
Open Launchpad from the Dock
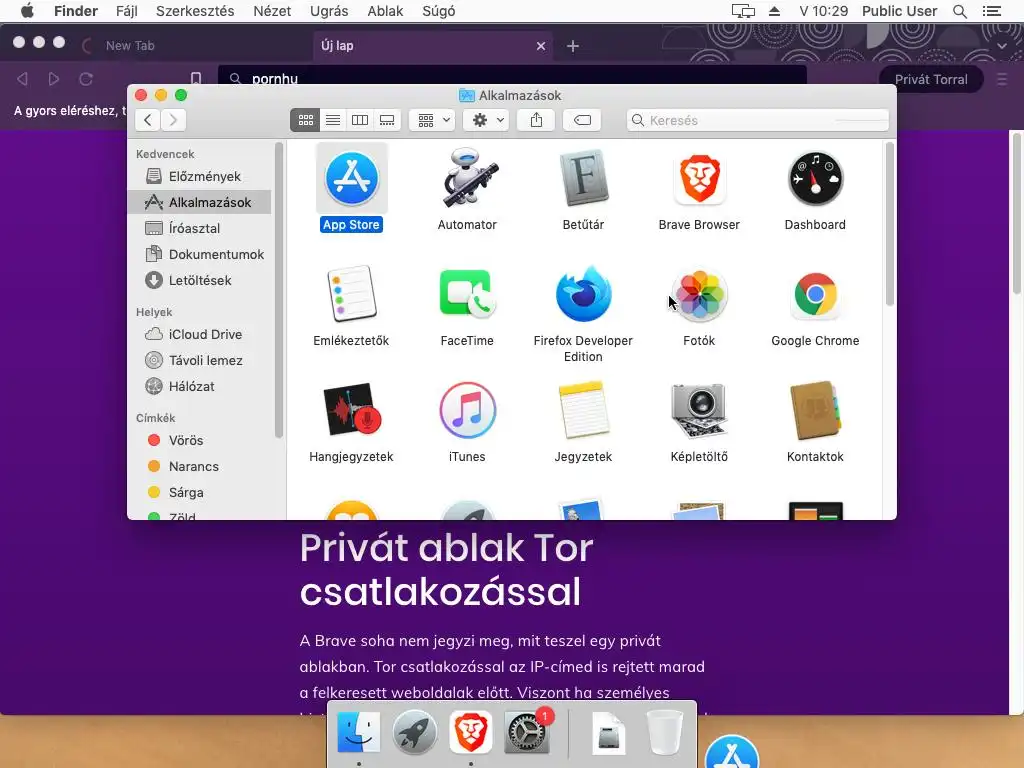(x=414, y=732)
